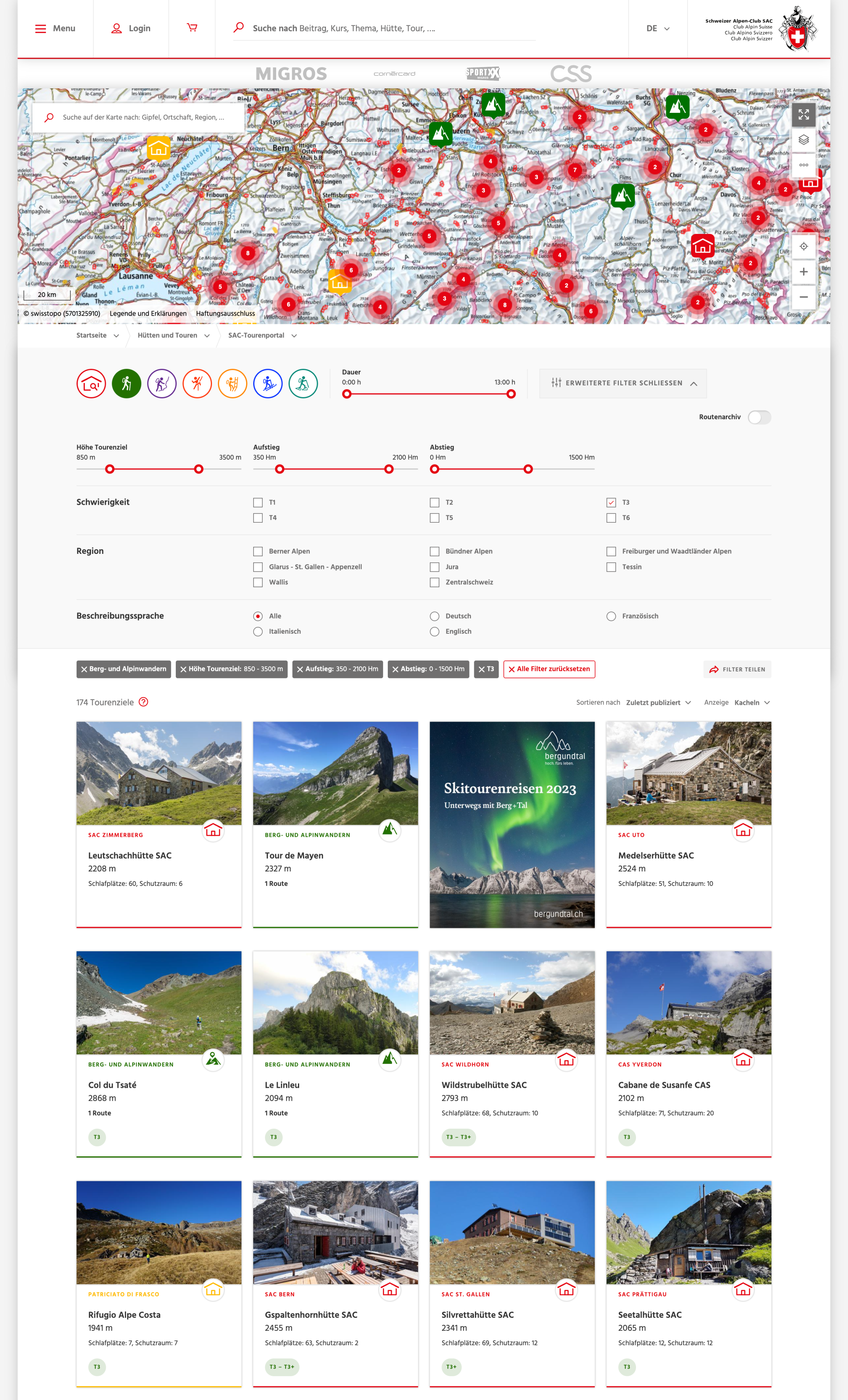Image resolution: width=848 pixels, height=1400 pixels.
Task: Click Alle Filter zurücksetzen
Action: tap(549, 669)
